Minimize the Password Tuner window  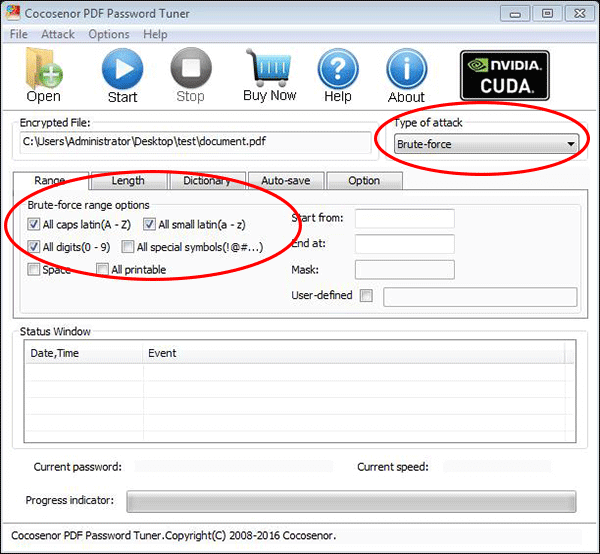coord(515,14)
